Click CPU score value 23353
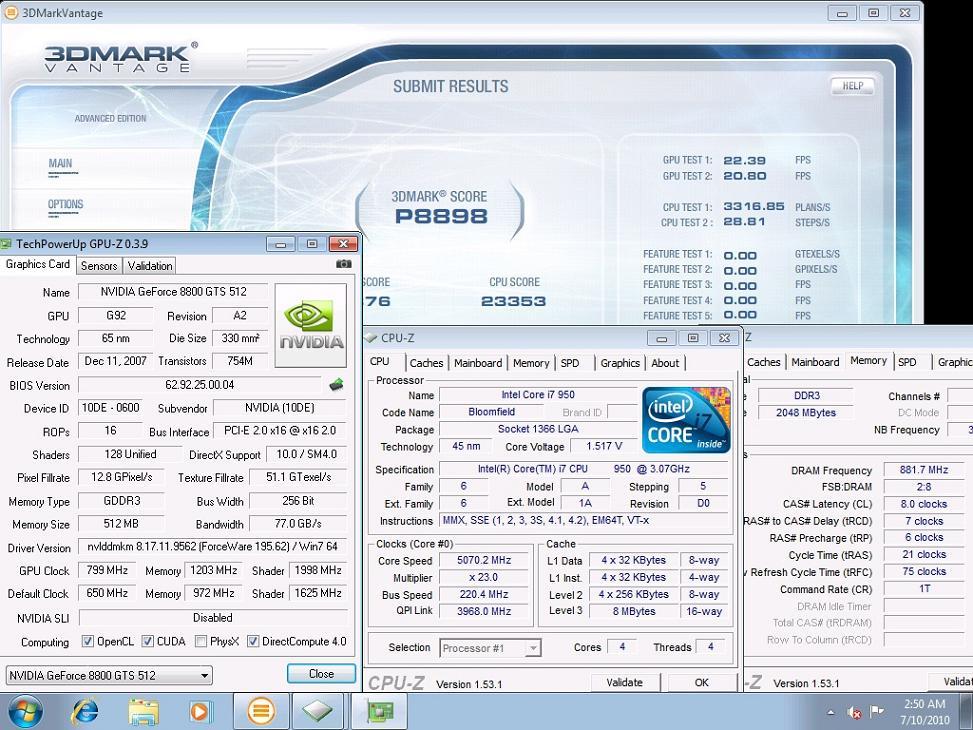The width and height of the screenshot is (973, 730). point(513,301)
